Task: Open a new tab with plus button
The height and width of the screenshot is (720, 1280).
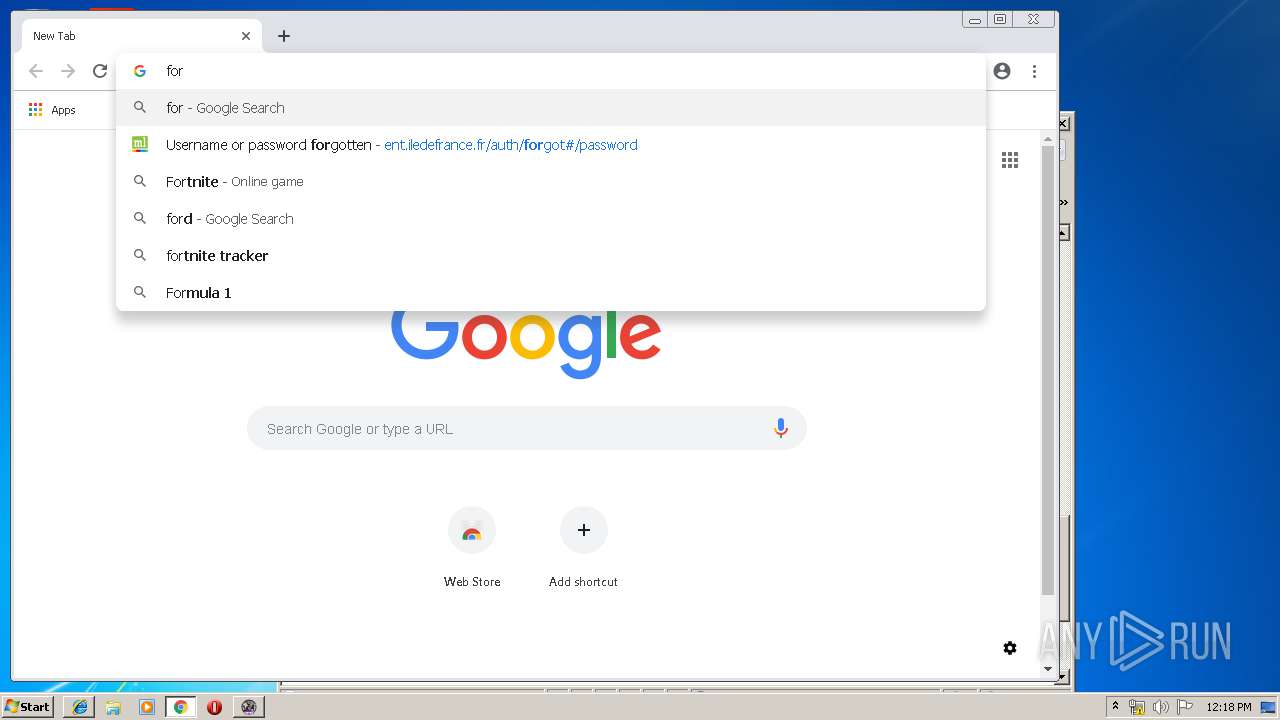Action: 284,36
